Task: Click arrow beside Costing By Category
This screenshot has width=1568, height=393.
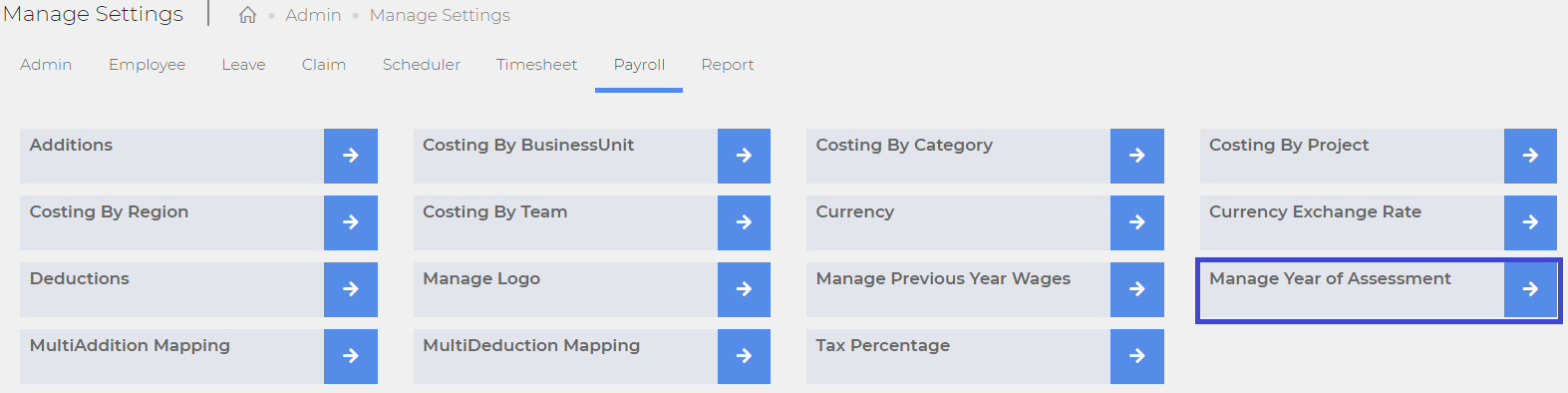Action: (x=1137, y=156)
